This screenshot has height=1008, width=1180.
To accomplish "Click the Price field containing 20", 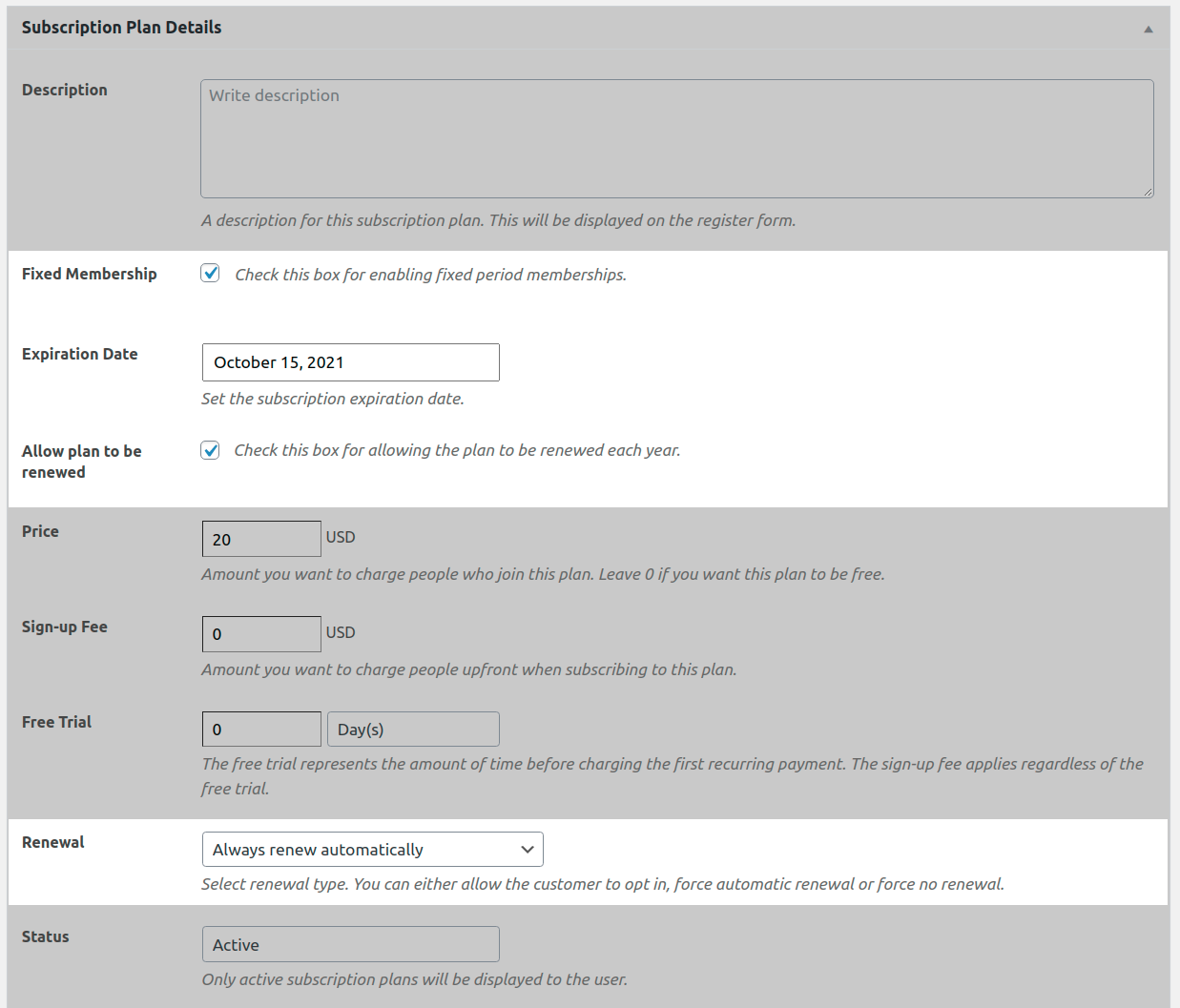I will pyautogui.click(x=261, y=539).
